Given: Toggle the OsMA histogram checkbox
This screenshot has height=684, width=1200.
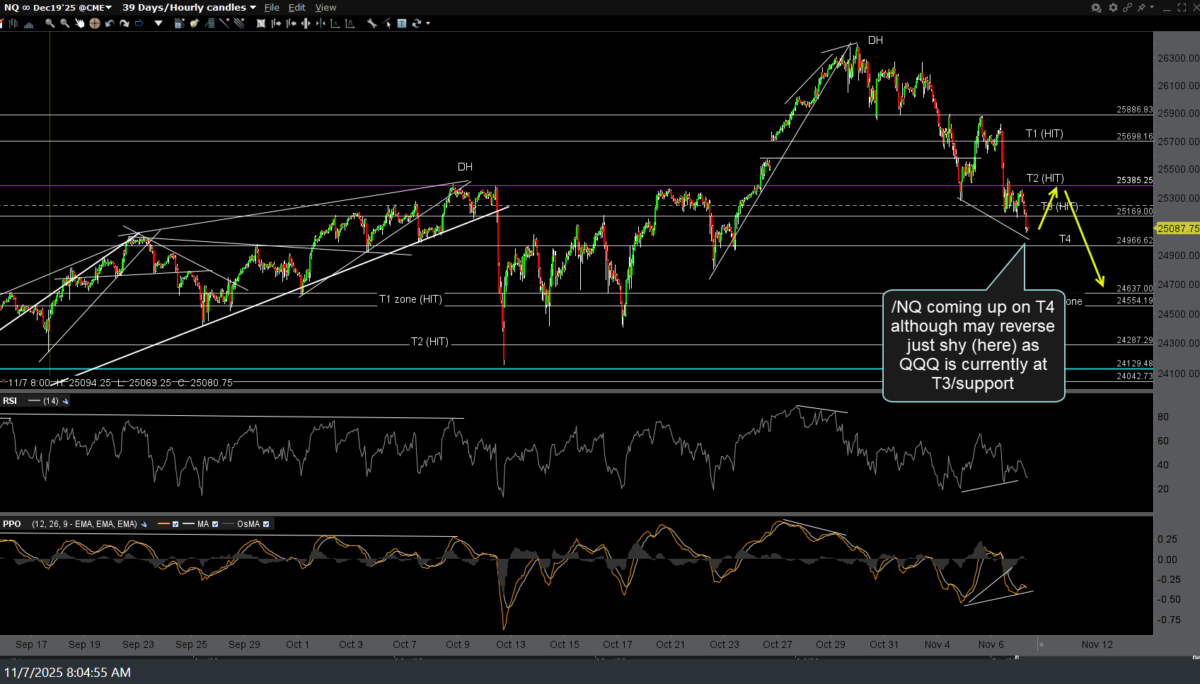Looking at the screenshot, I should (266, 523).
